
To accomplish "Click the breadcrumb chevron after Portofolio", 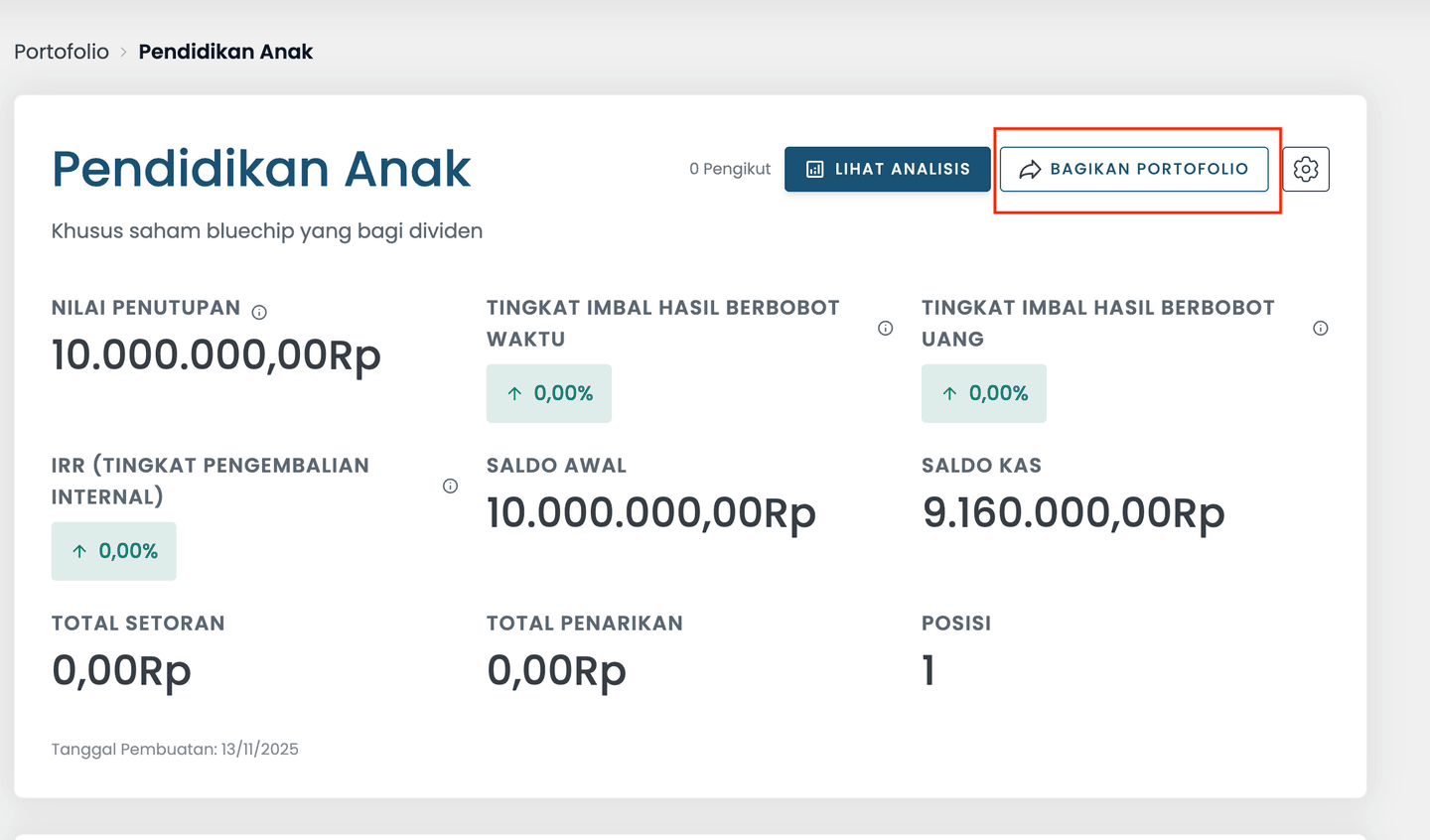I will coord(124,53).
